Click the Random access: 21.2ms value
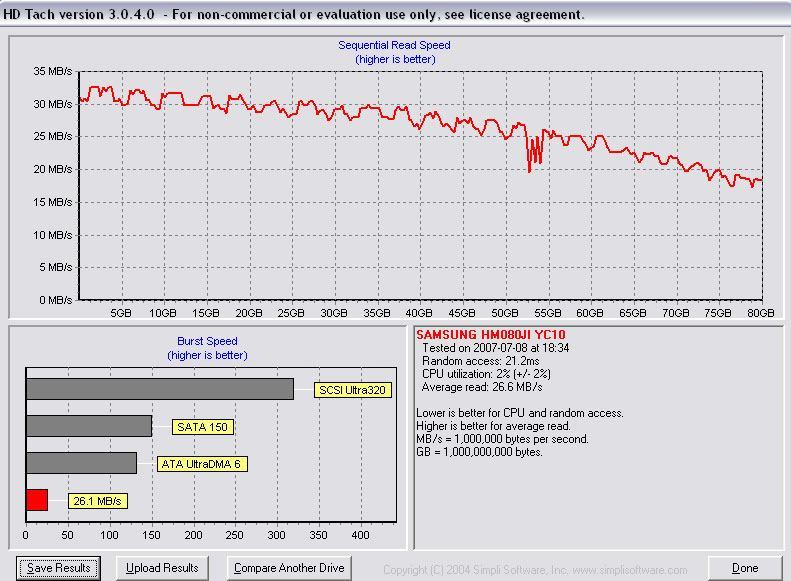Image resolution: width=791 pixels, height=581 pixels. 481,361
